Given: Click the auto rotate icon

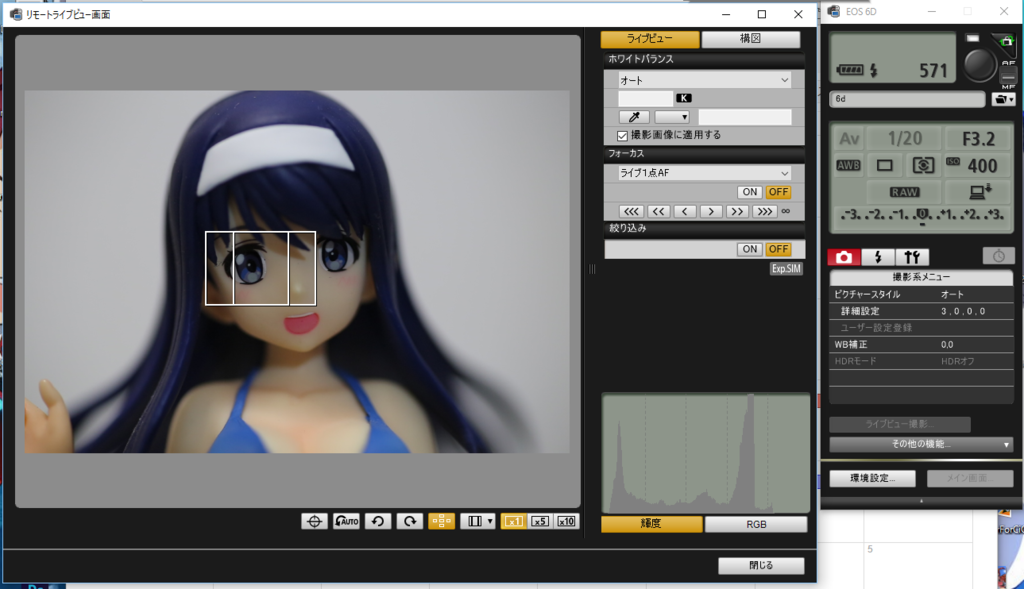Looking at the screenshot, I should pos(346,521).
